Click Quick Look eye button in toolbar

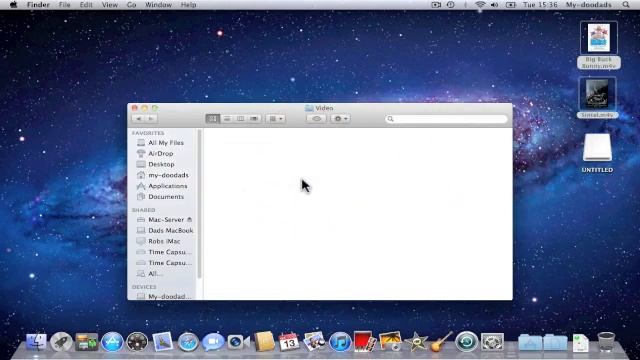pos(316,118)
